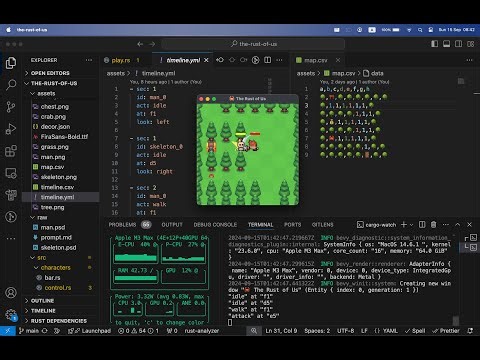480x360 pixels.
Task: Expand the RUST DEPENDENCIES section
Action: [x=60, y=321]
